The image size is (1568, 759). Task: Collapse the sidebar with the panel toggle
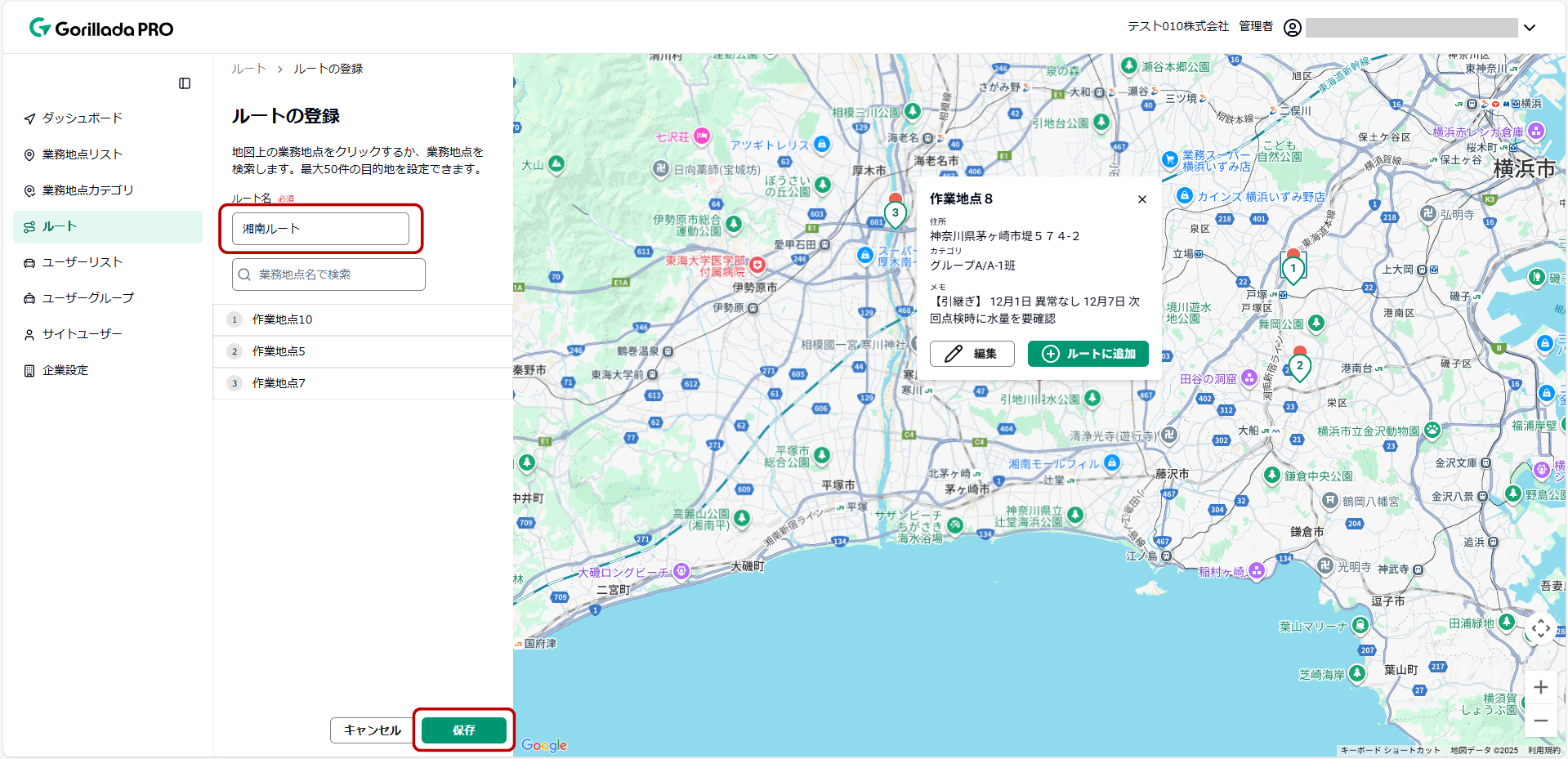tap(185, 83)
